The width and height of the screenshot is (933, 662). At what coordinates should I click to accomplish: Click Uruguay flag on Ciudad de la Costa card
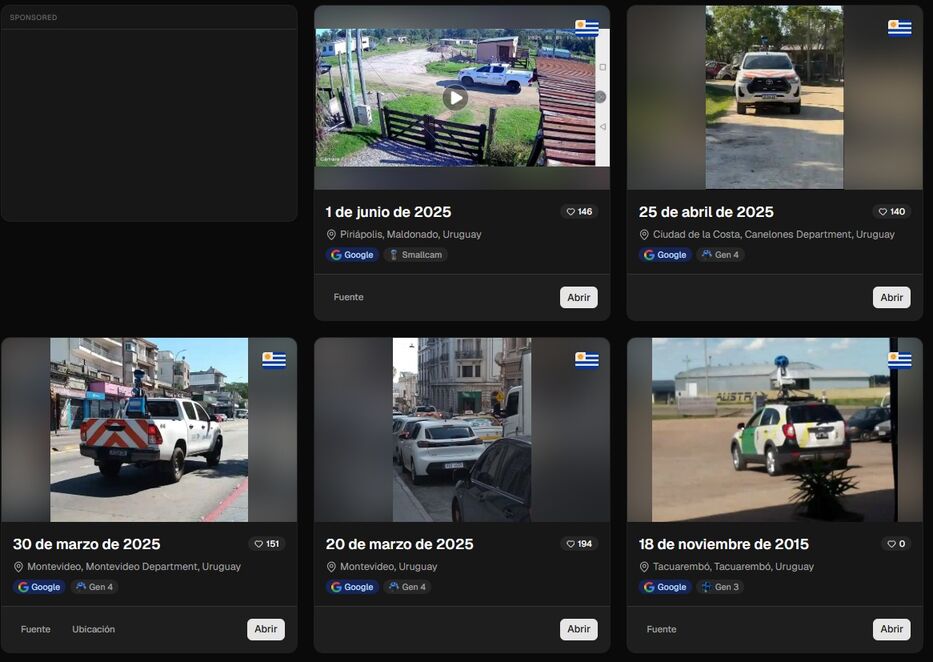tap(900, 28)
